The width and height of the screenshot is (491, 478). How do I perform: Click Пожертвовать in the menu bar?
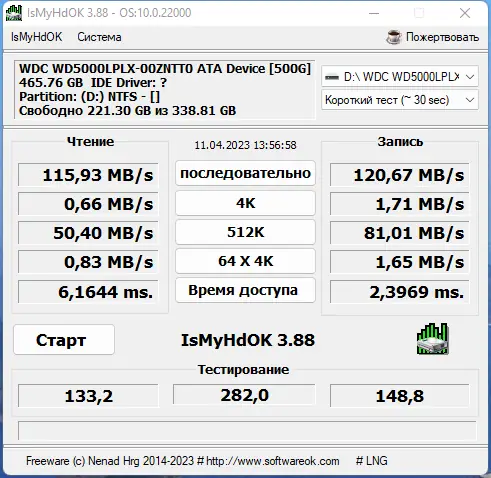(442, 37)
